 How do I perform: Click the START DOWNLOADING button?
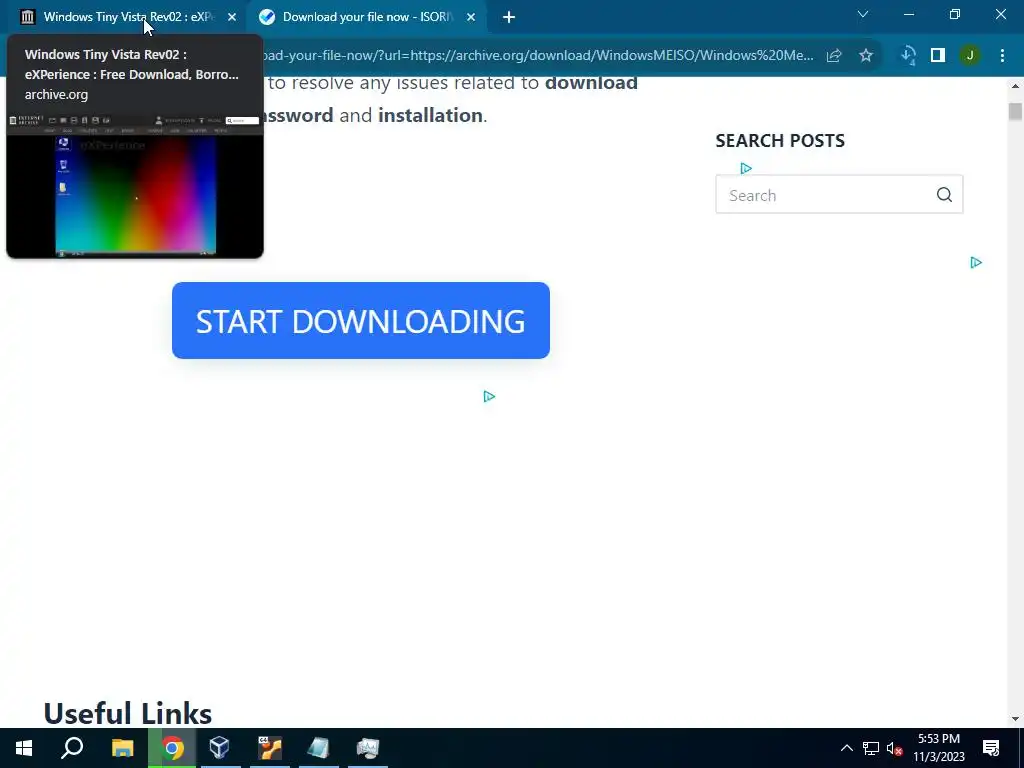pos(360,321)
